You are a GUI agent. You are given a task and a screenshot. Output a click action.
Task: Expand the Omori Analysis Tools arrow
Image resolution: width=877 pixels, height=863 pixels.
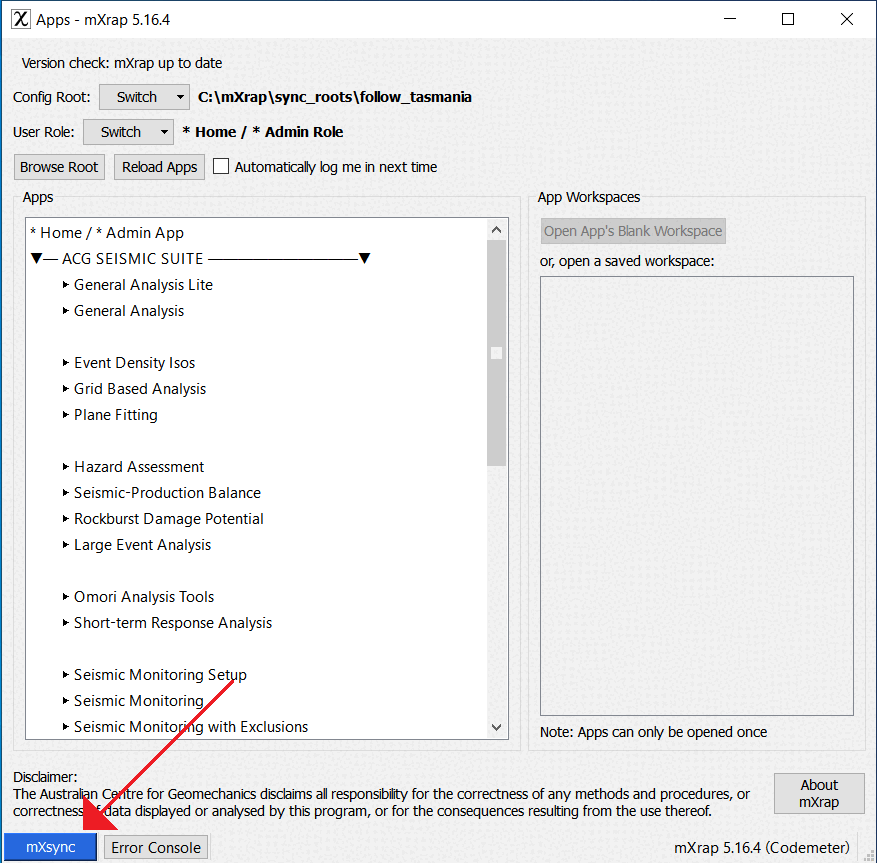coord(65,597)
